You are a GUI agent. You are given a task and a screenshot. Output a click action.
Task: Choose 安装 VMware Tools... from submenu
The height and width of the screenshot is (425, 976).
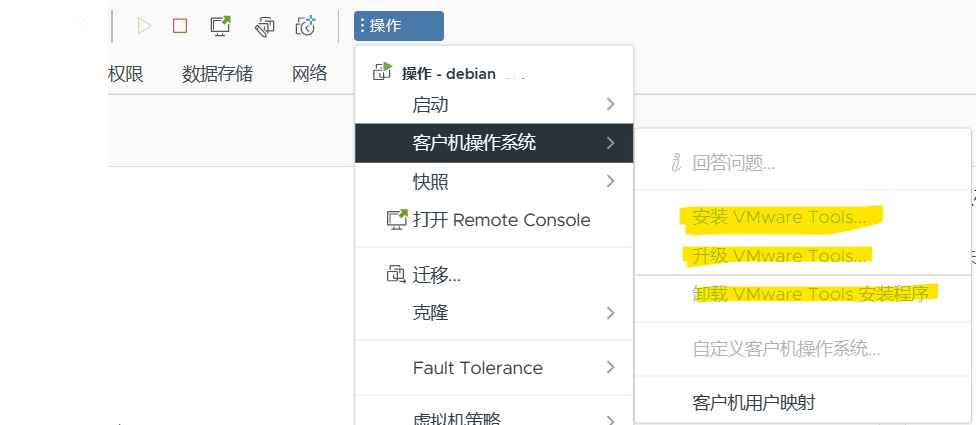coord(779,218)
